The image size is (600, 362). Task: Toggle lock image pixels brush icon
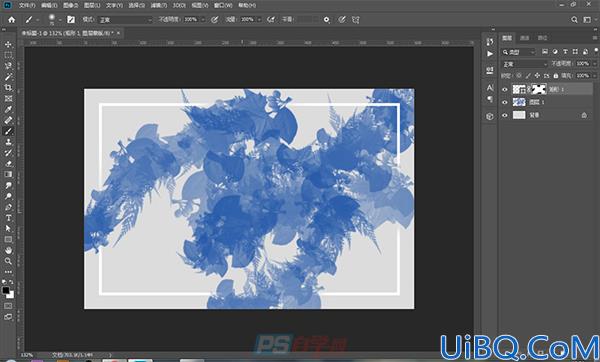point(528,76)
